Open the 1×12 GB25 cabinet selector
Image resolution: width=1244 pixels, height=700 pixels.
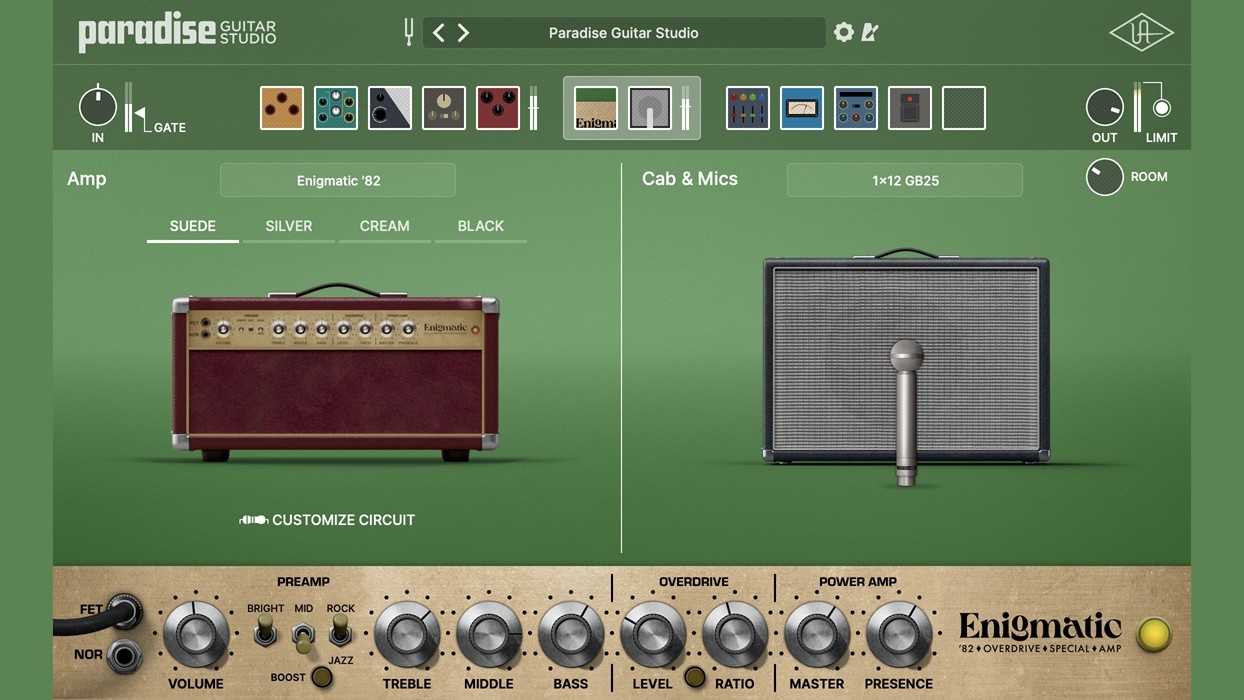click(905, 181)
